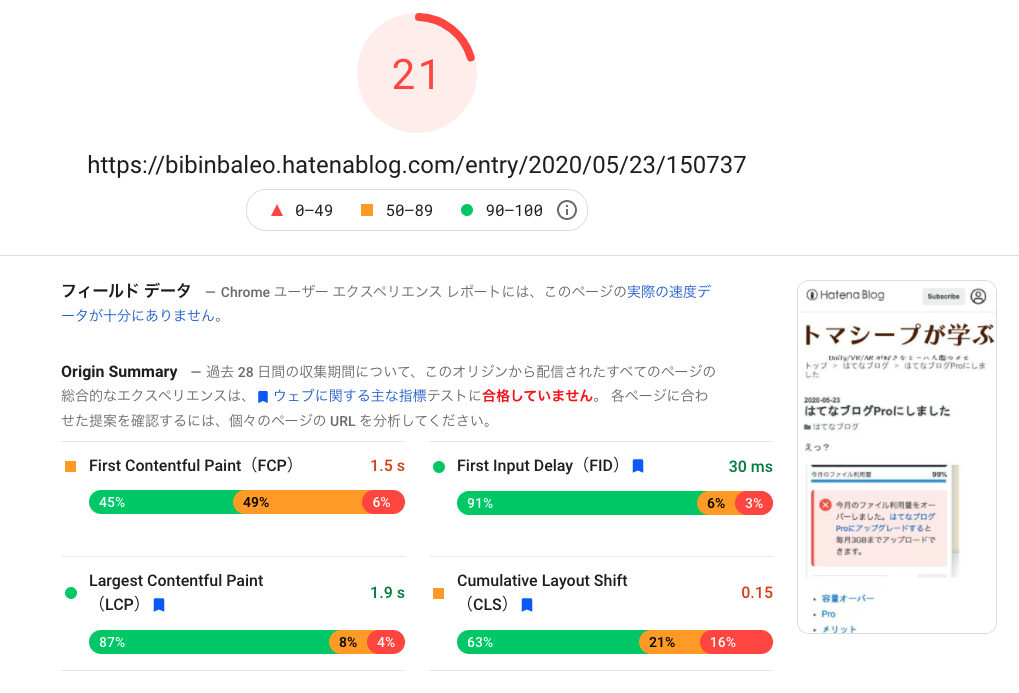The image size is (1019, 693).
Task: Click the bookmark icon next to First Input Delay
Action: pyautogui.click(x=638, y=465)
